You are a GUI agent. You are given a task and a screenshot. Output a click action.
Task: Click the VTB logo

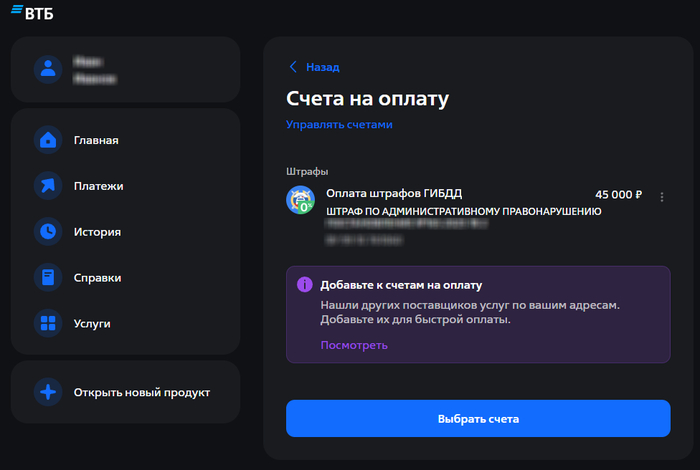click(34, 12)
